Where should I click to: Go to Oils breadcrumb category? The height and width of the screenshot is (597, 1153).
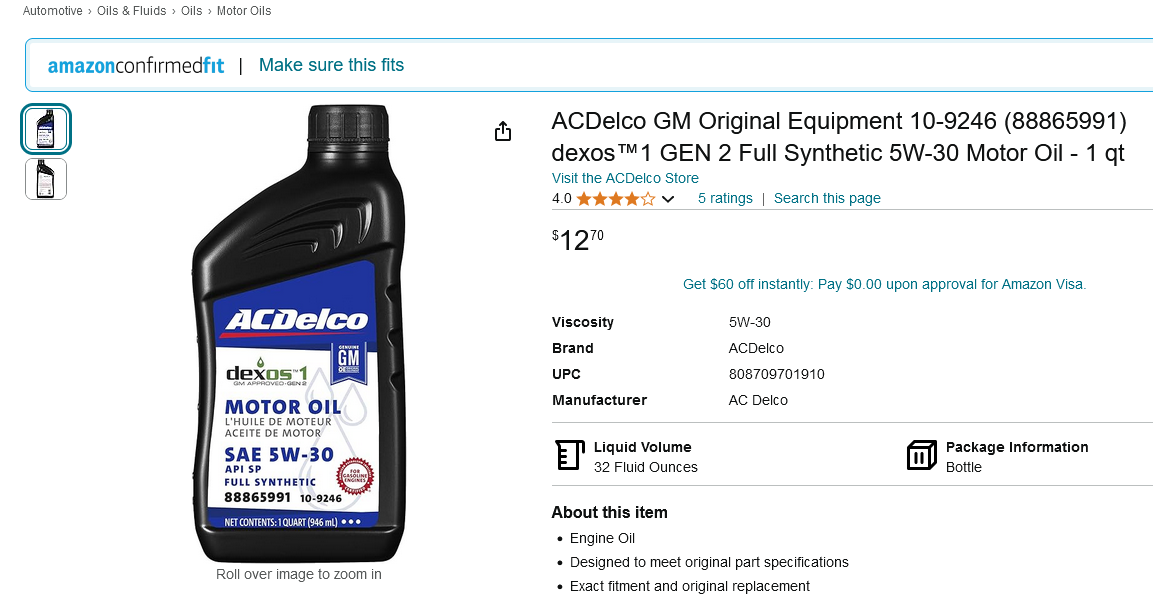(192, 11)
